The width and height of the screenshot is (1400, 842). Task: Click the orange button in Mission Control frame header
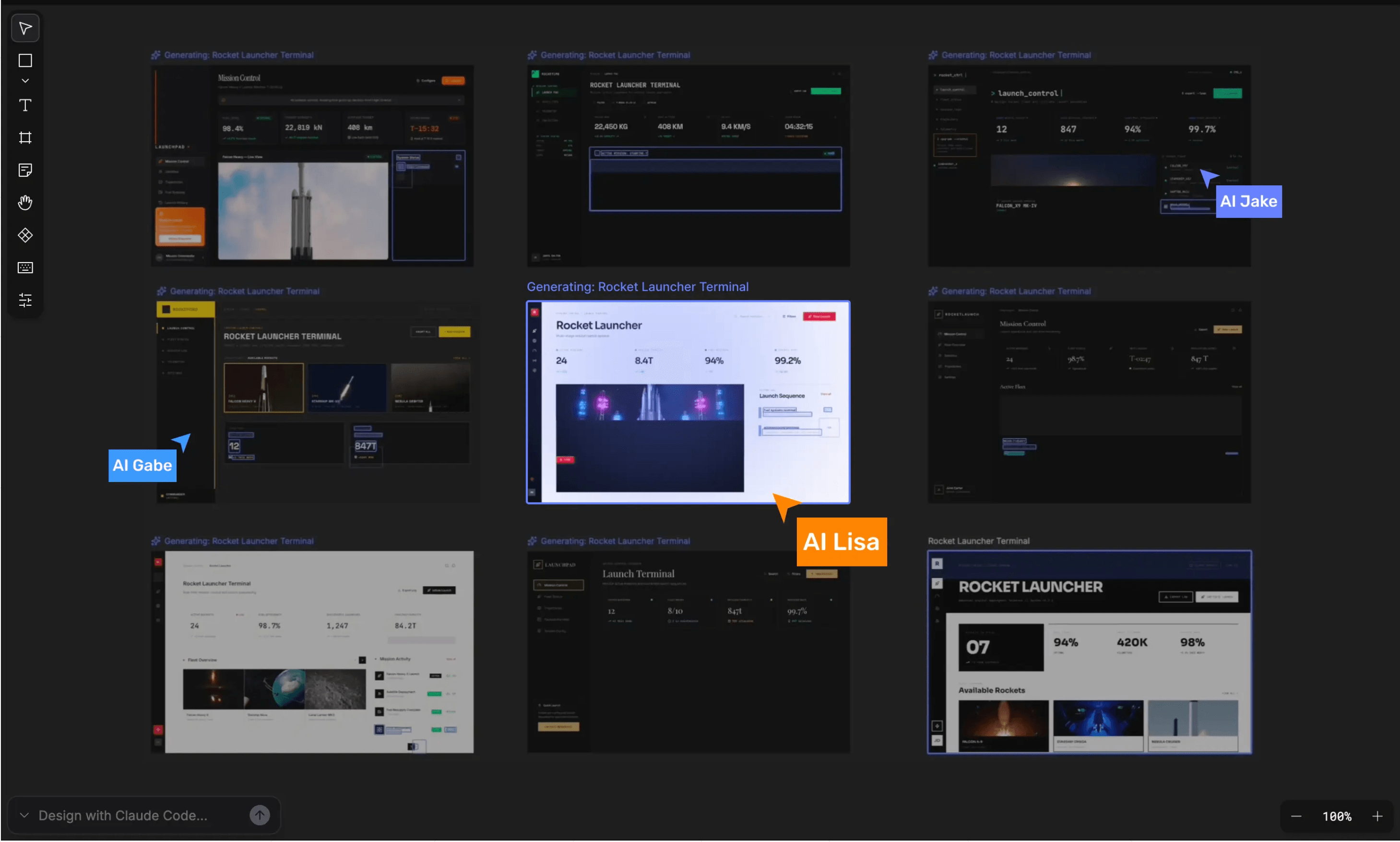(453, 81)
